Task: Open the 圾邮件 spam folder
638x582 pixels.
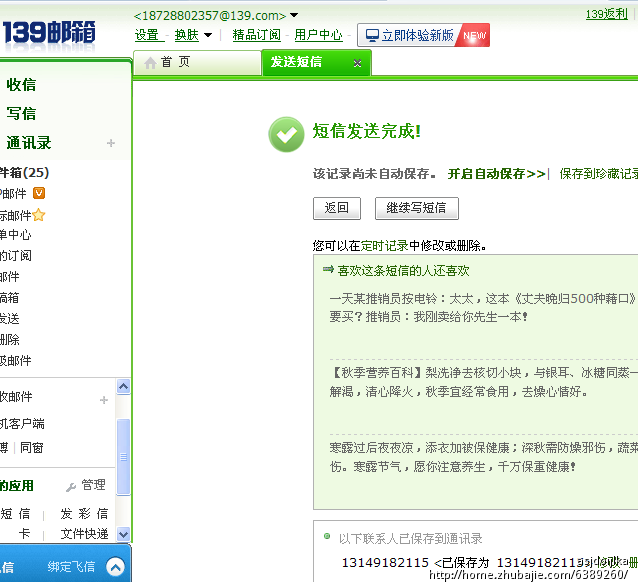Action: tap(15, 360)
